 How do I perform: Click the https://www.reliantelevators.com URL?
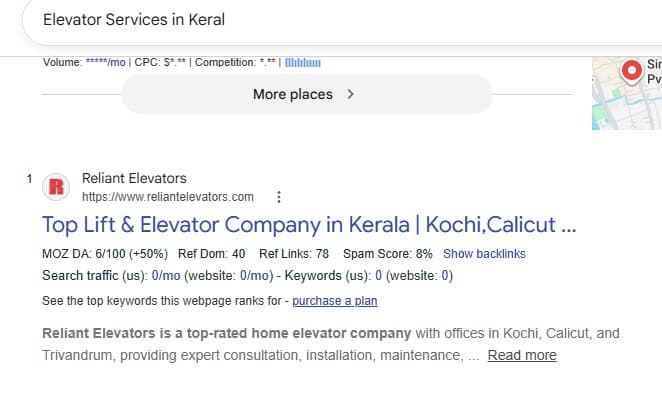click(168, 197)
